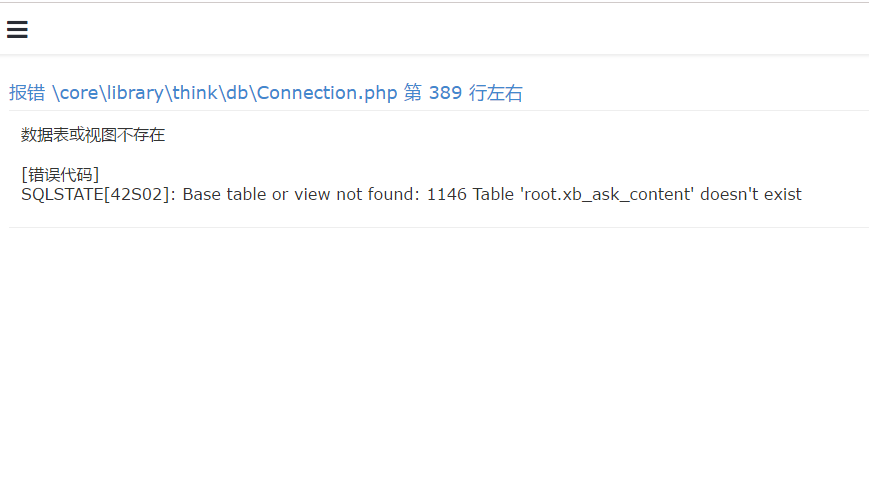Click the SQLSTATE[42S02] error code

95,195
